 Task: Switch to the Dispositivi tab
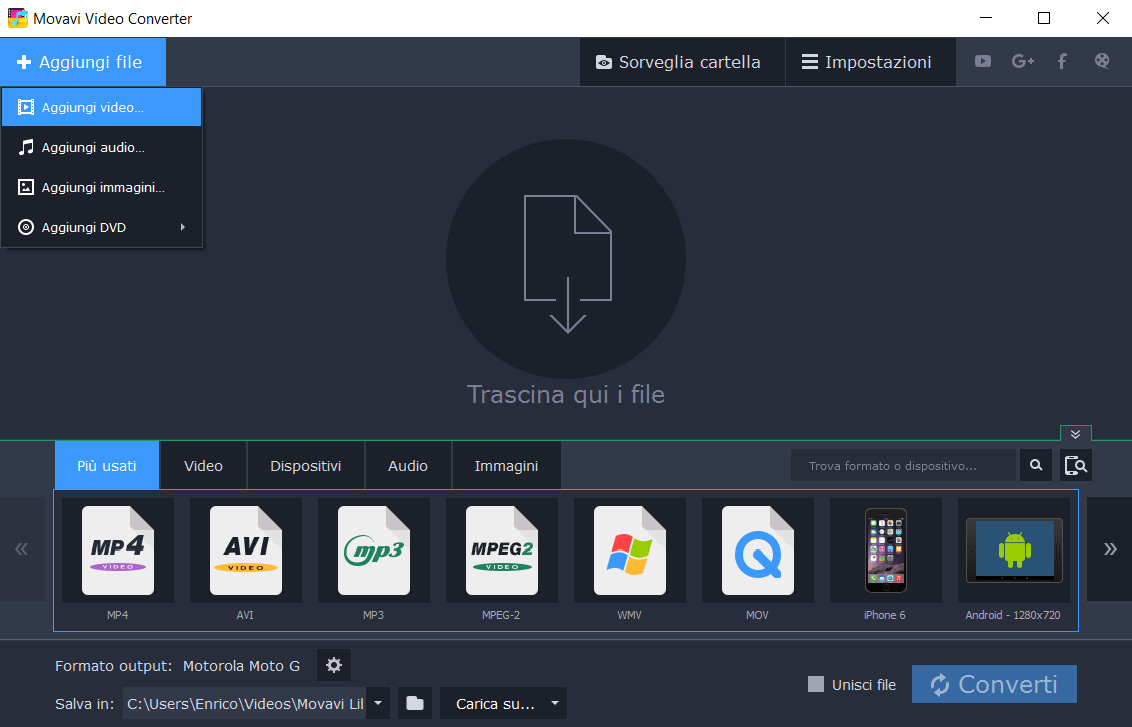[x=305, y=466]
